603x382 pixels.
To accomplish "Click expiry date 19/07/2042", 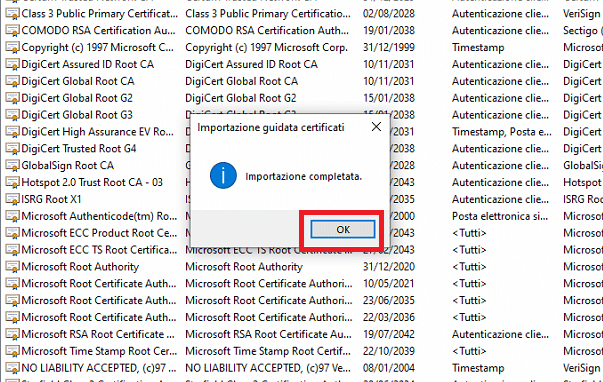I will [389, 334].
